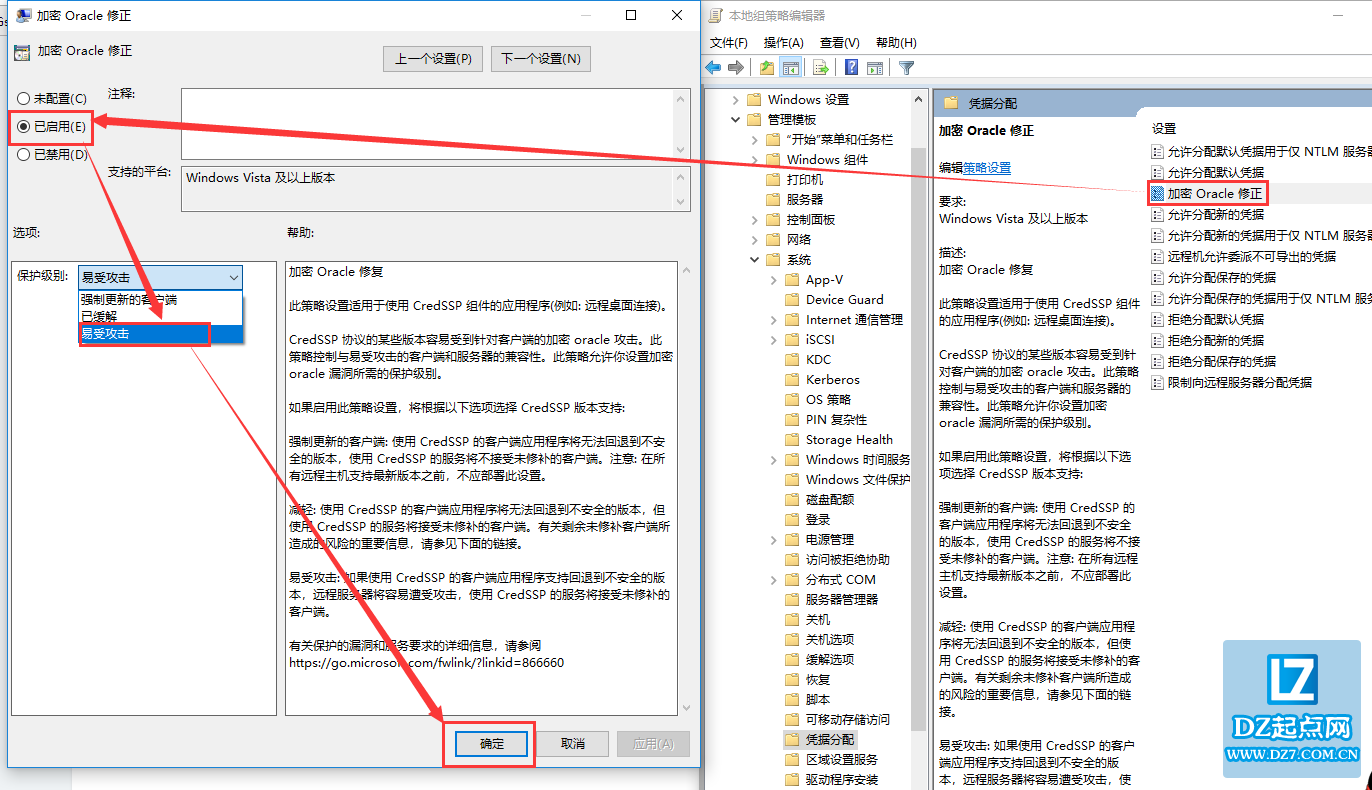
Task: Select the Storage Health tree item
Action: click(x=849, y=439)
